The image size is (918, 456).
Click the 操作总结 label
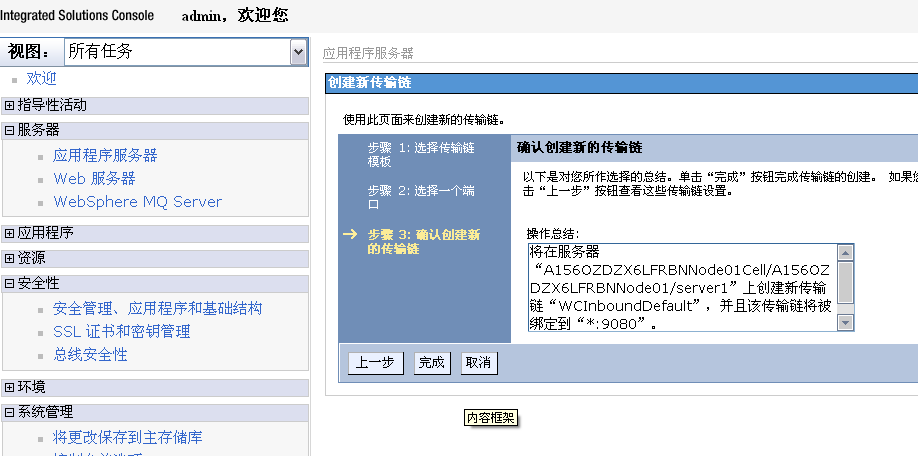coord(553,234)
